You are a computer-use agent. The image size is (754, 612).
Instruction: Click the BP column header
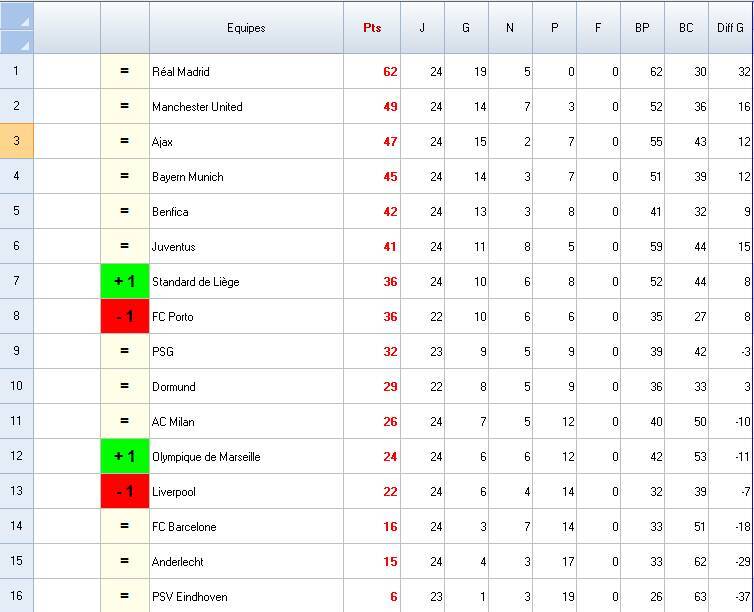coord(642,28)
